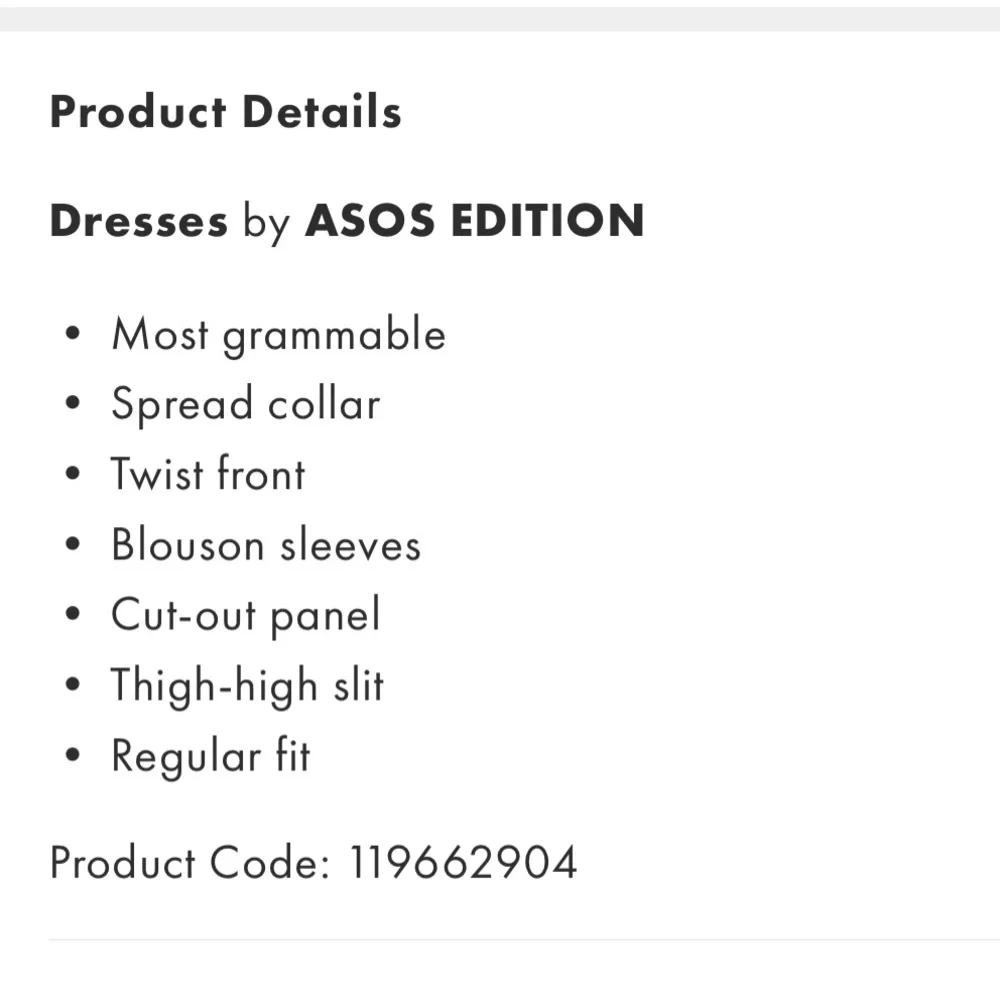
Task: Click the bullet point beside Spread collar
Action: (x=71, y=405)
